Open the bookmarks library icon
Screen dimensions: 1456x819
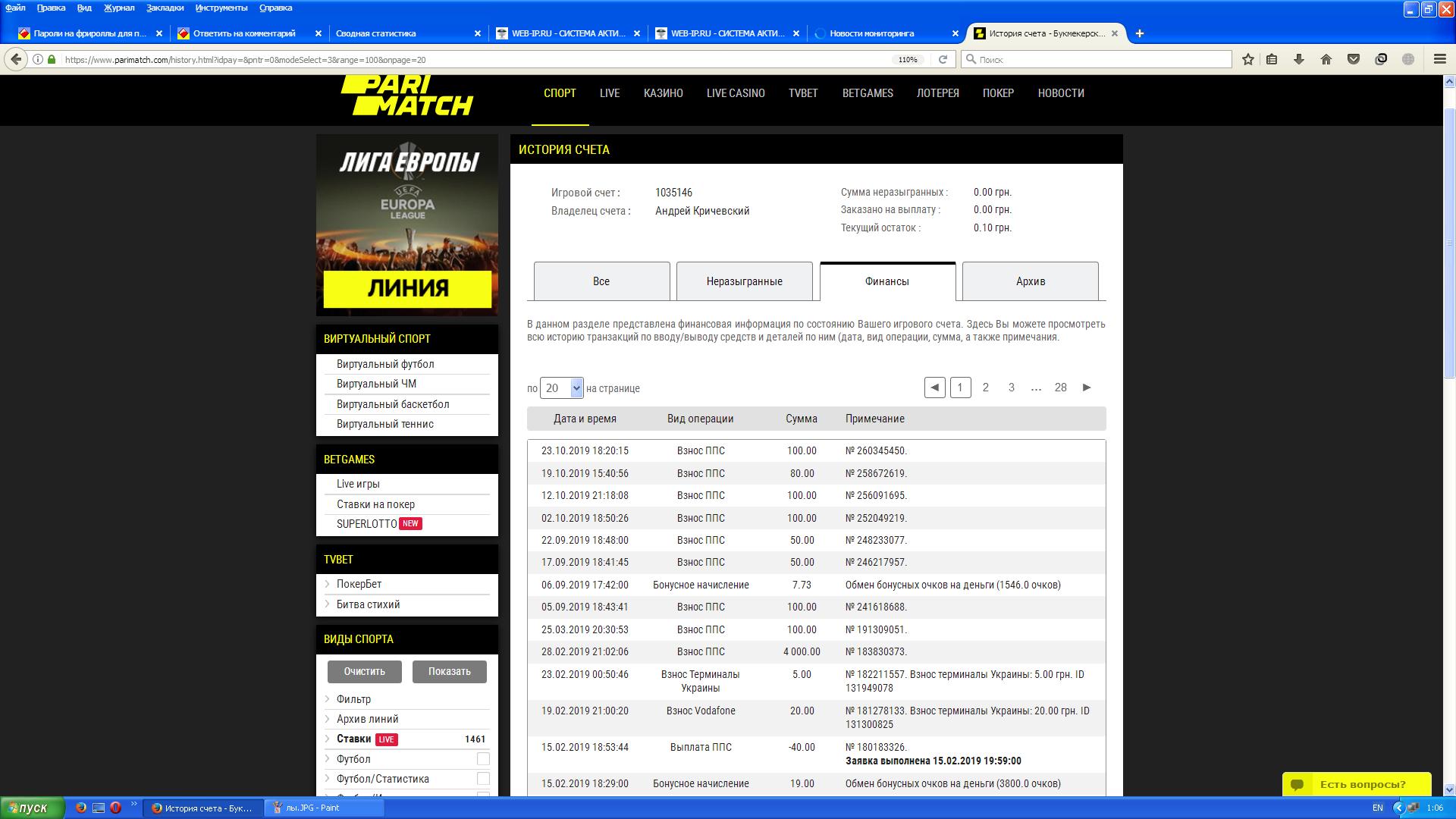1272,59
